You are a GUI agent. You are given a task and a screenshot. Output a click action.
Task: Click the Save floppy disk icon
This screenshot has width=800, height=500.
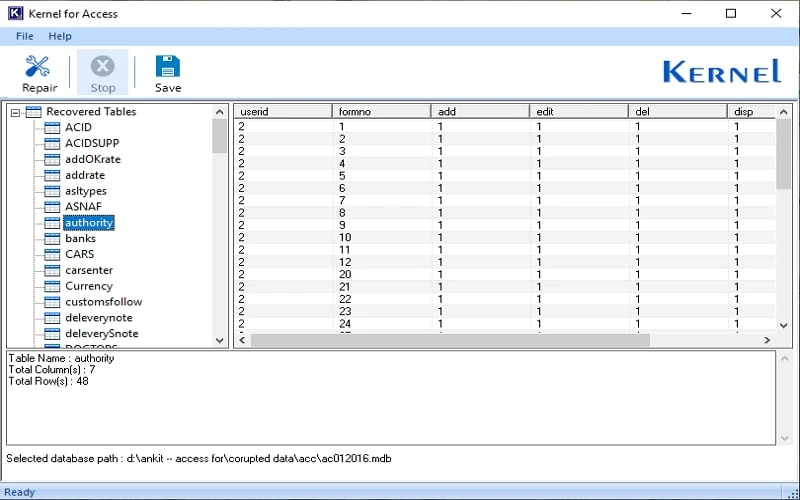[168, 66]
